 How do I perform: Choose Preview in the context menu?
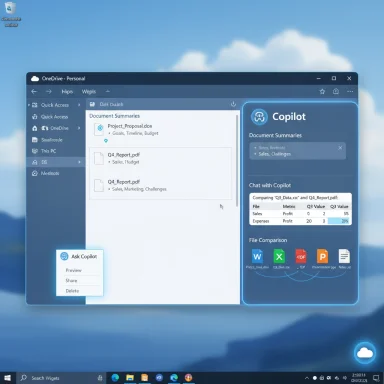(x=73, y=270)
